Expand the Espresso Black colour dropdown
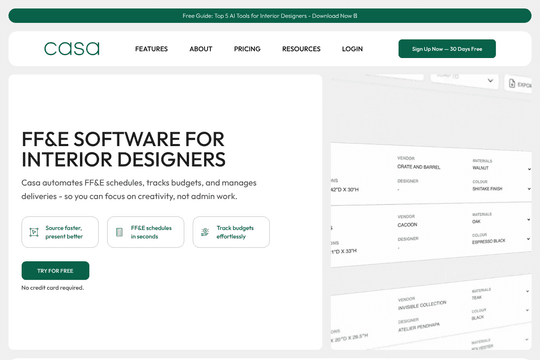 pyautogui.click(x=528, y=239)
